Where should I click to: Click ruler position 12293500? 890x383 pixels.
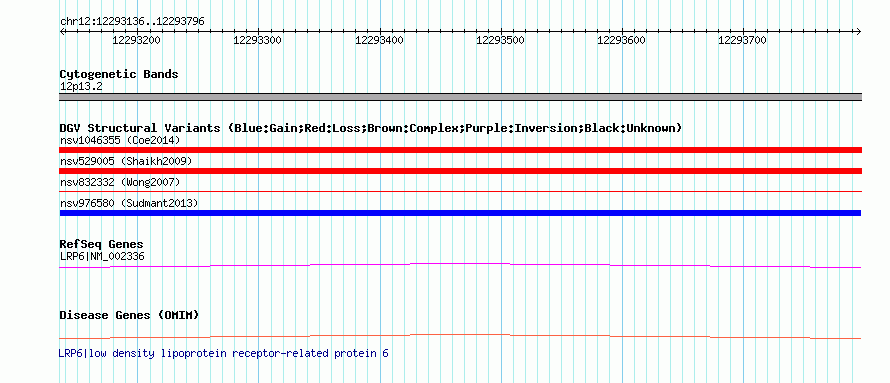pyautogui.click(x=500, y=40)
